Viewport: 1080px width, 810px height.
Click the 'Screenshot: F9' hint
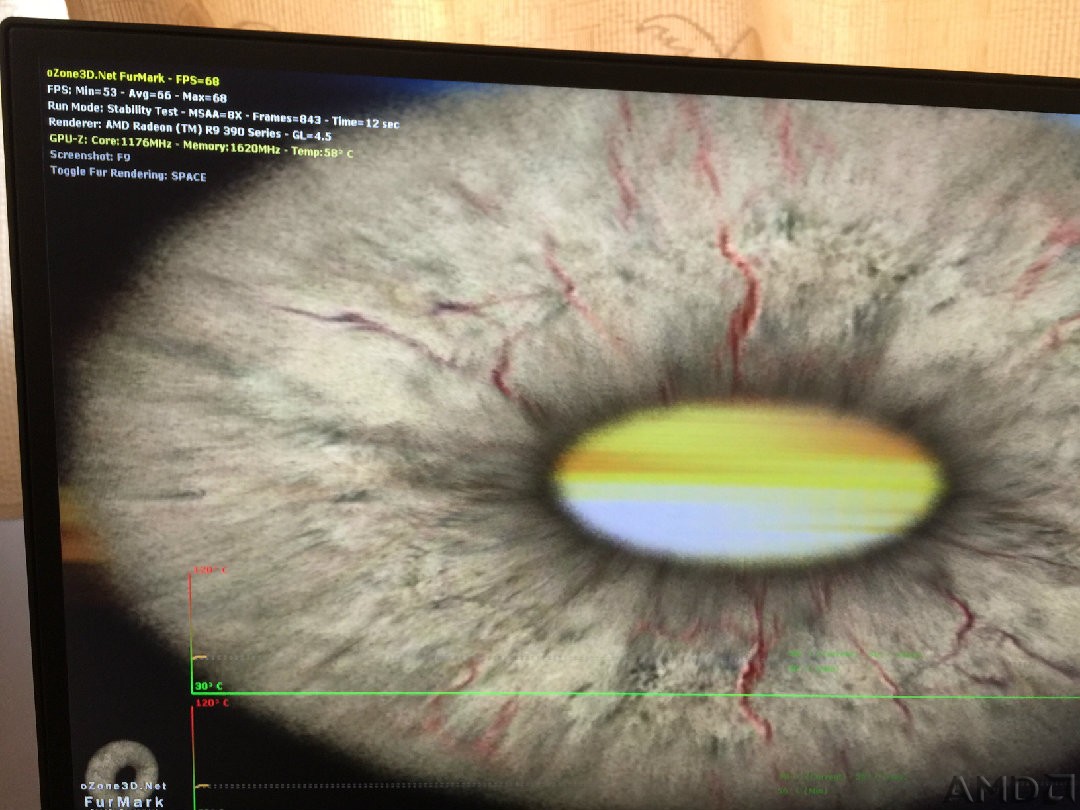point(90,156)
